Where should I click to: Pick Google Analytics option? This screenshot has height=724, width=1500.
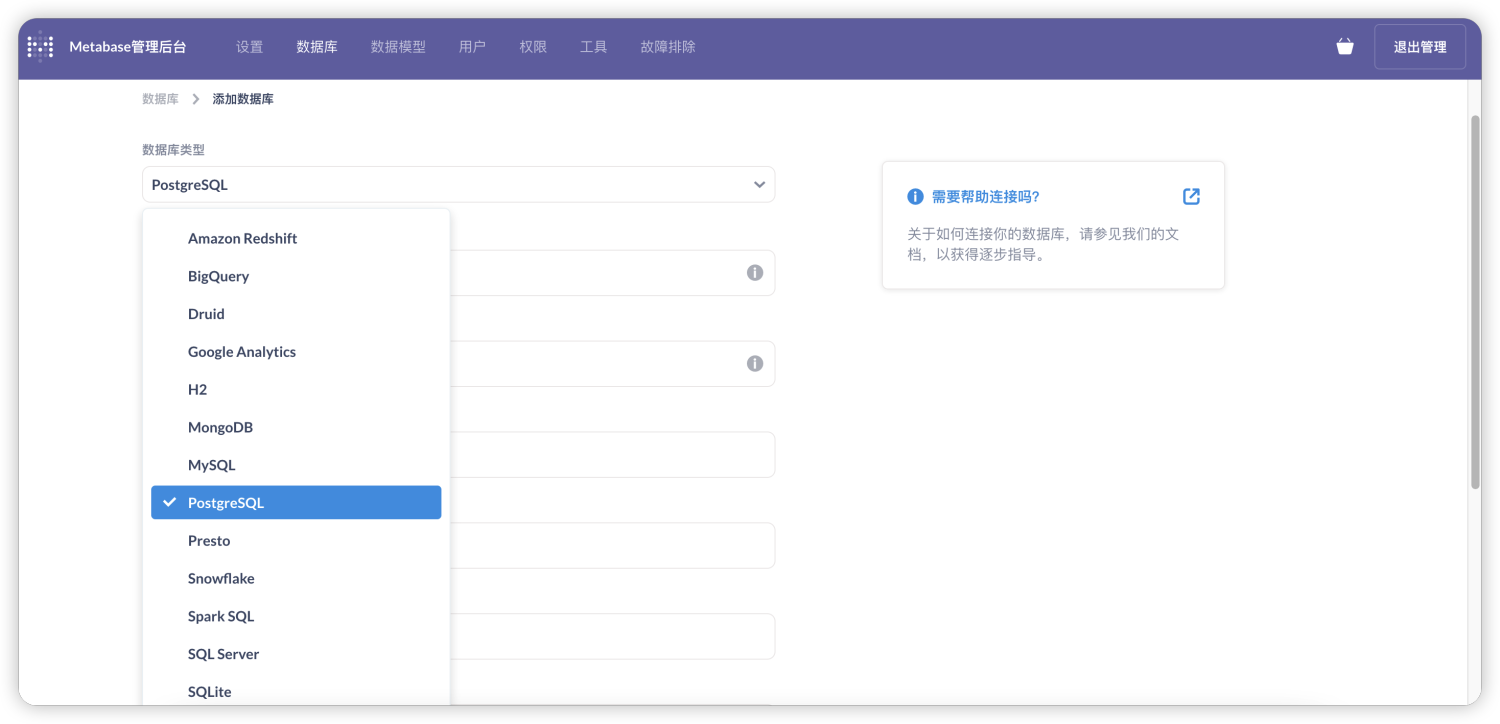point(296,352)
